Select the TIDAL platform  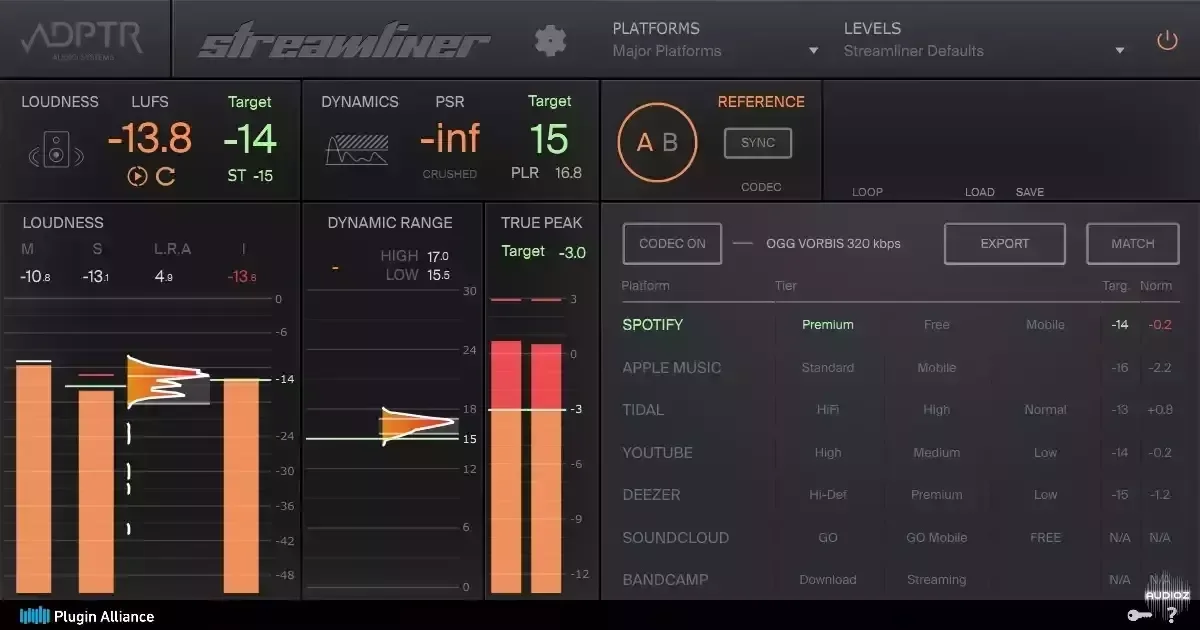[643, 410]
